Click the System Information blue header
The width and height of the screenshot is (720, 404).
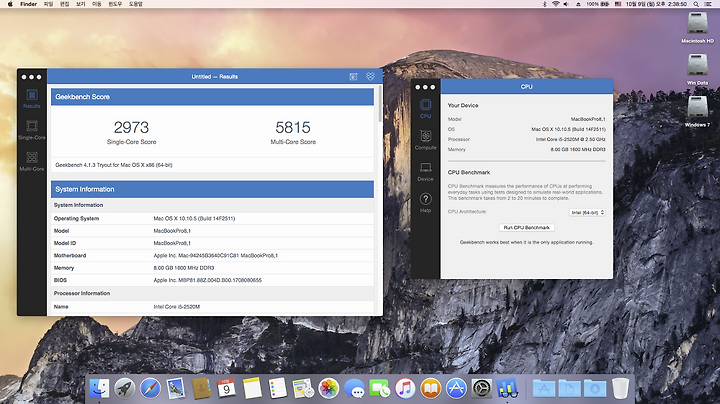(x=213, y=189)
